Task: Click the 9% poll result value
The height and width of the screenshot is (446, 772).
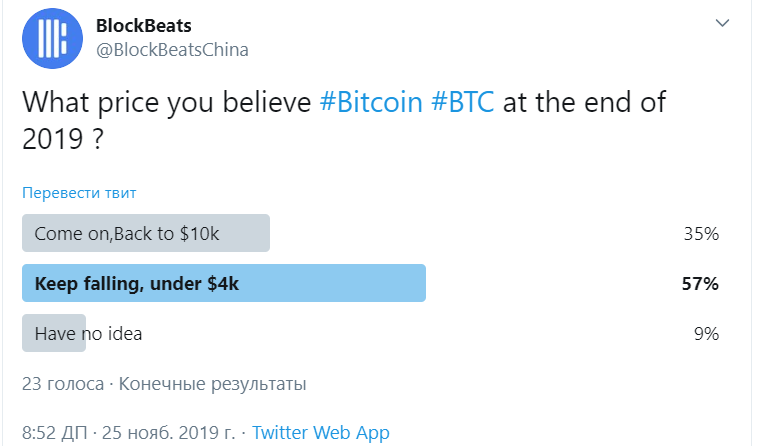Action: pos(707,334)
